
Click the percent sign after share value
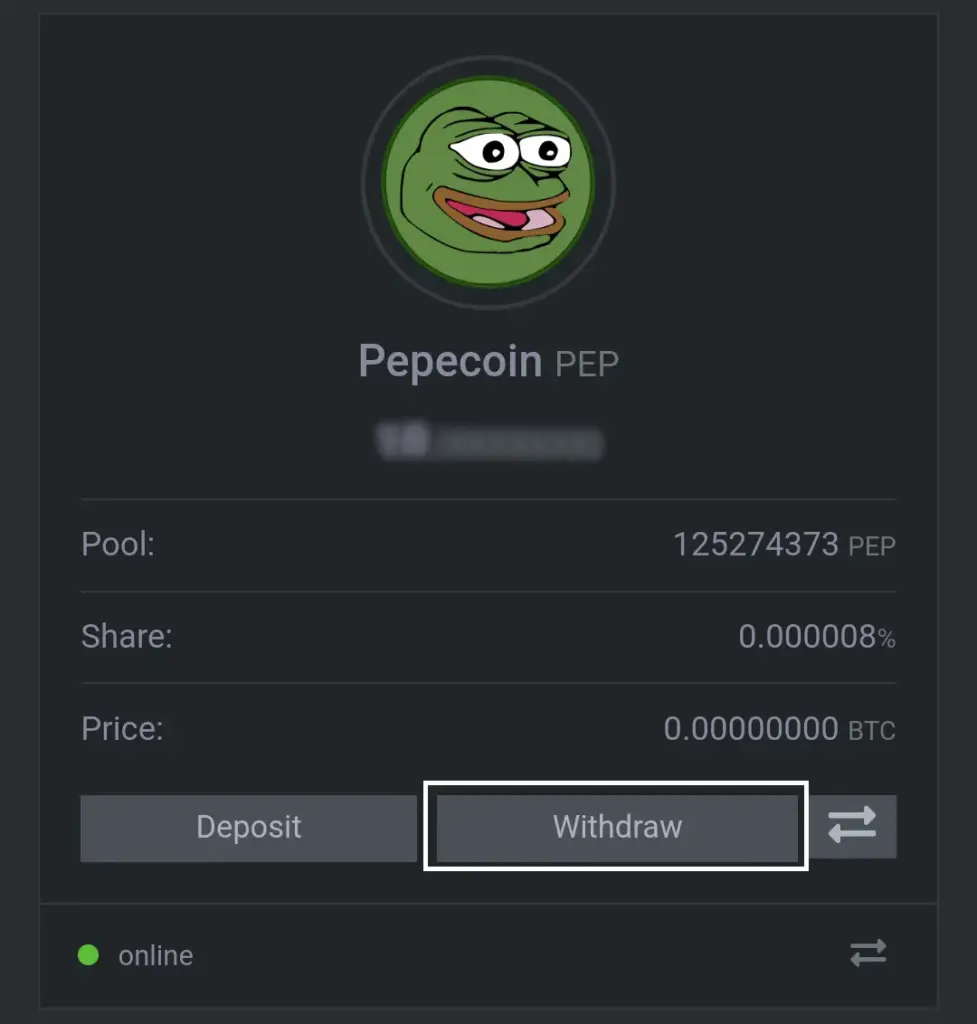pos(886,639)
